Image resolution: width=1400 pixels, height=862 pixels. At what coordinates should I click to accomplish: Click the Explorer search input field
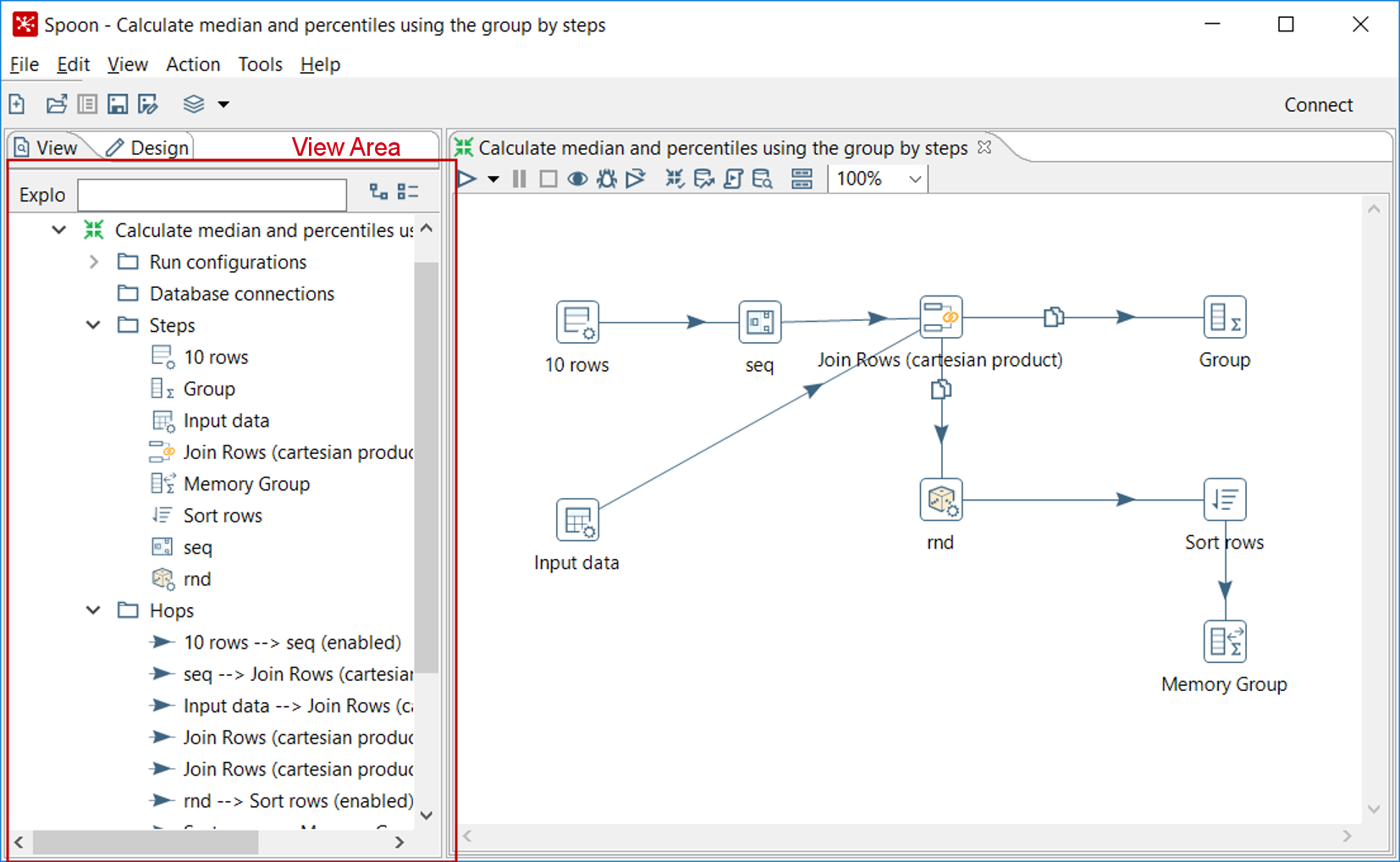212,195
